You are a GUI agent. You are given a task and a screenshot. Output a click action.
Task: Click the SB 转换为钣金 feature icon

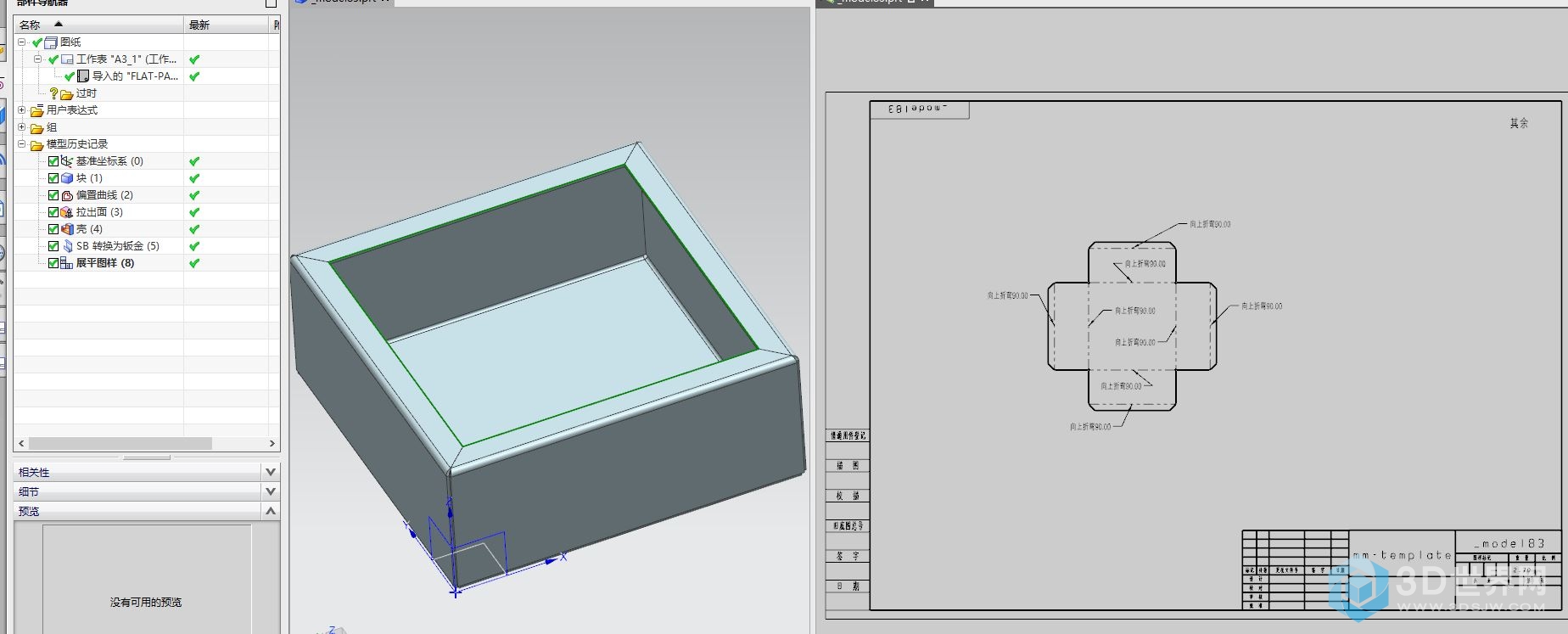point(67,246)
